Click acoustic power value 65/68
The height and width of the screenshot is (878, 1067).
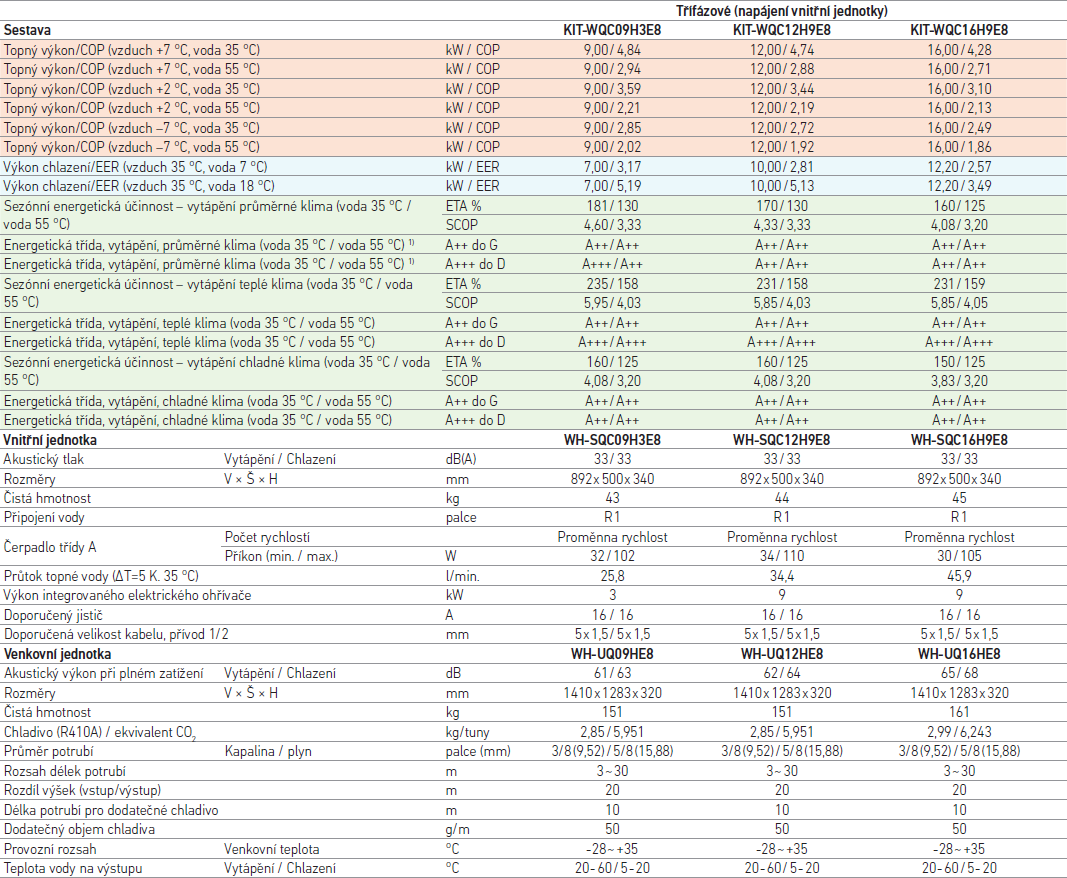click(x=959, y=673)
